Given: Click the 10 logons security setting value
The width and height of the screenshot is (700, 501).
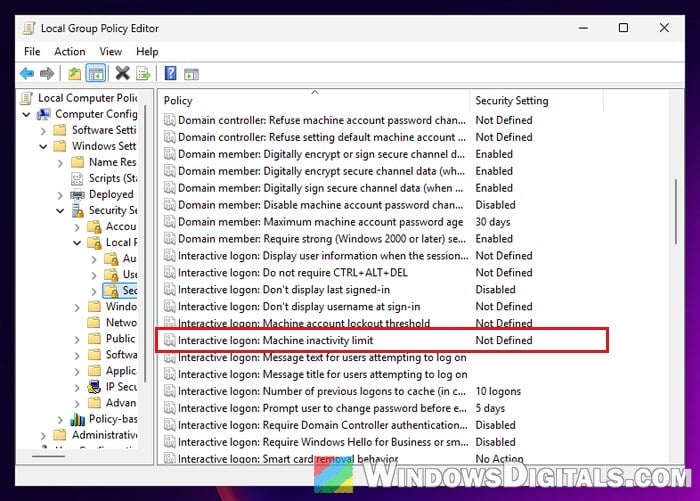Looking at the screenshot, I should [x=498, y=392].
